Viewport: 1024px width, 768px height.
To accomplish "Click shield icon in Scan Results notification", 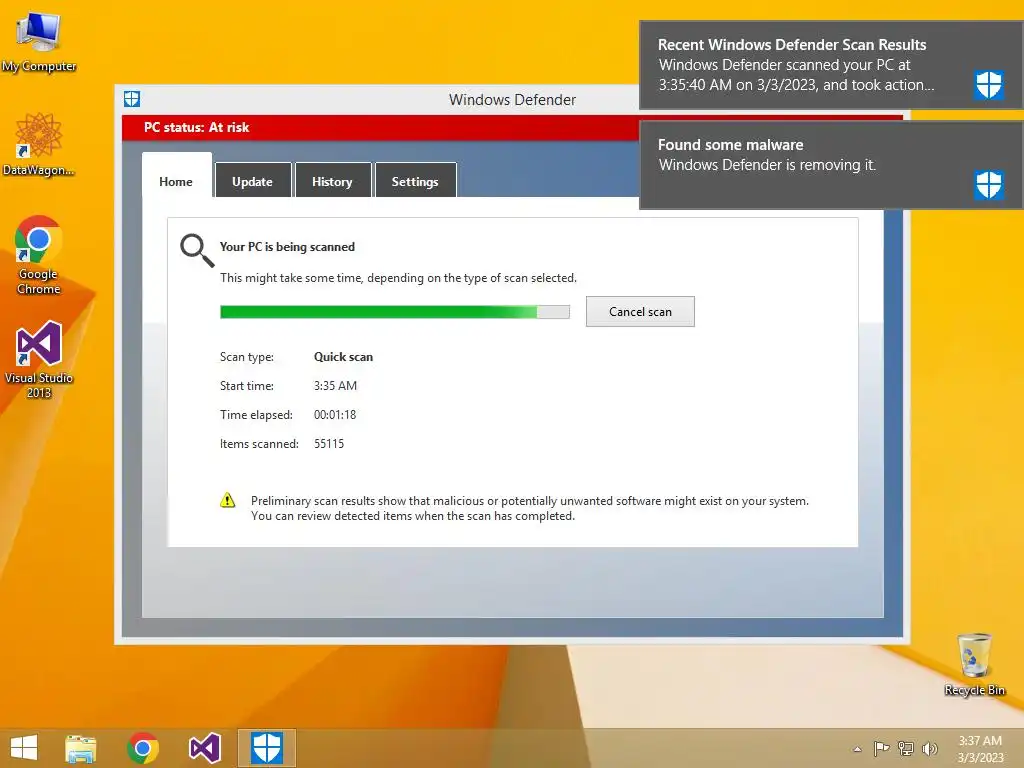I will 989,84.
